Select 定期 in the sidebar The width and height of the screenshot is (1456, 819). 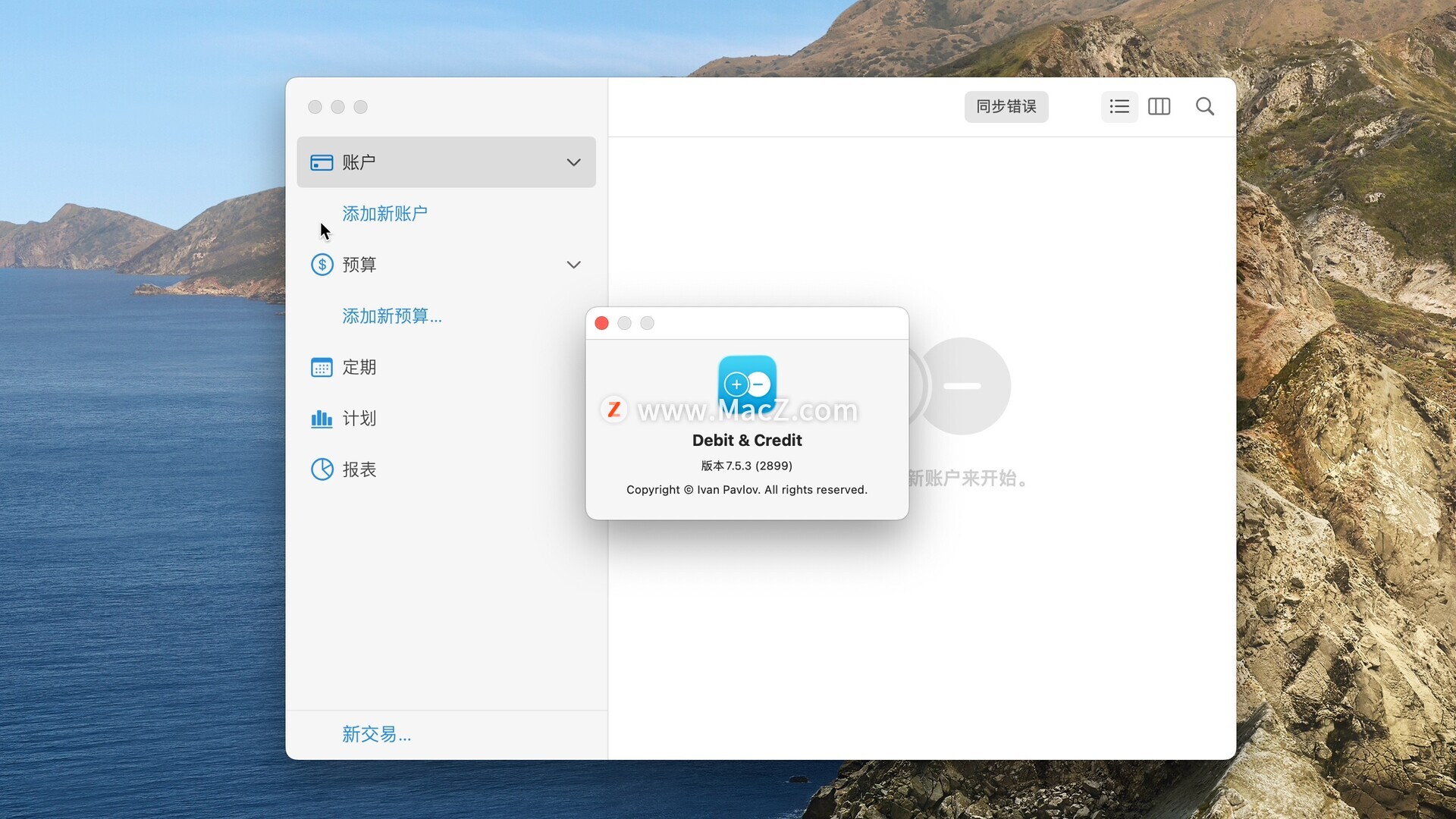[x=359, y=368]
